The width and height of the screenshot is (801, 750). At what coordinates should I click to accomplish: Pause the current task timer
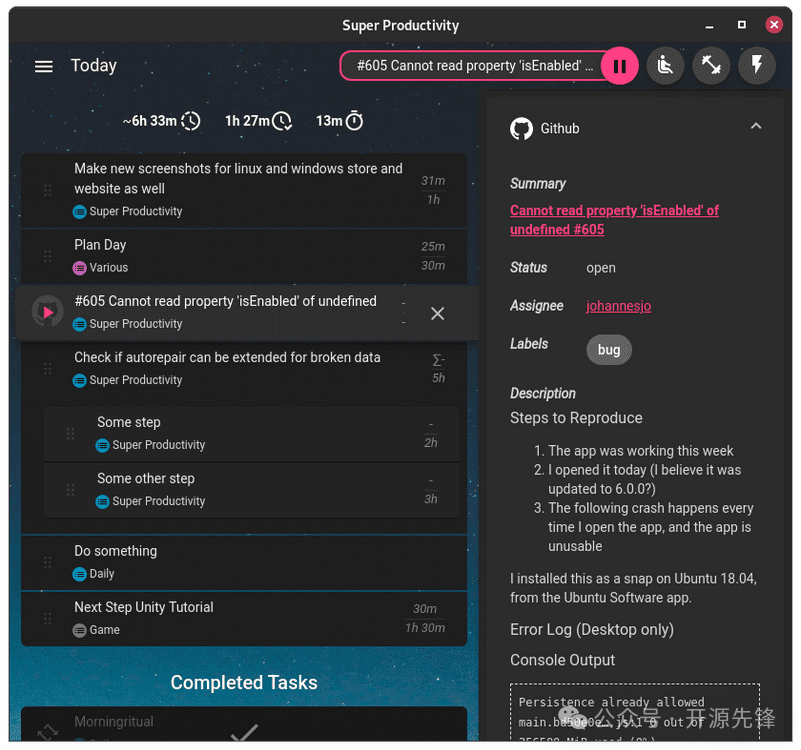pyautogui.click(x=620, y=66)
